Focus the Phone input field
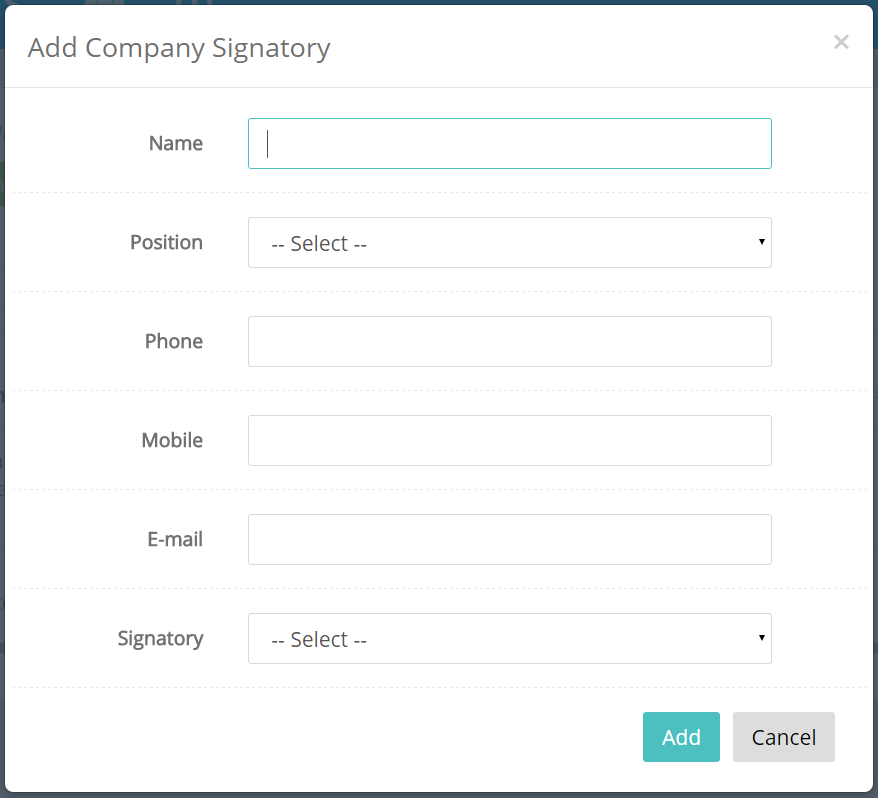The width and height of the screenshot is (878, 798). [x=510, y=342]
